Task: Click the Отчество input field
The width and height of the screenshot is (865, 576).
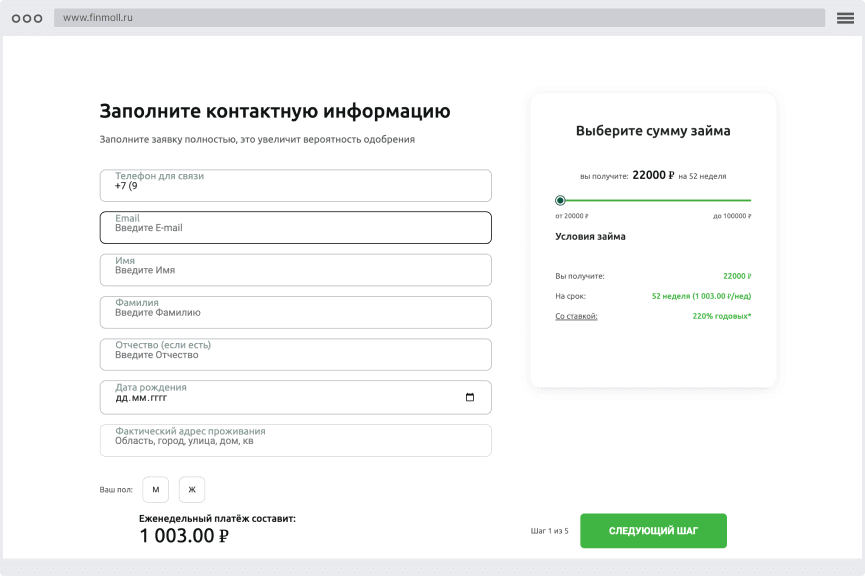Action: click(295, 354)
